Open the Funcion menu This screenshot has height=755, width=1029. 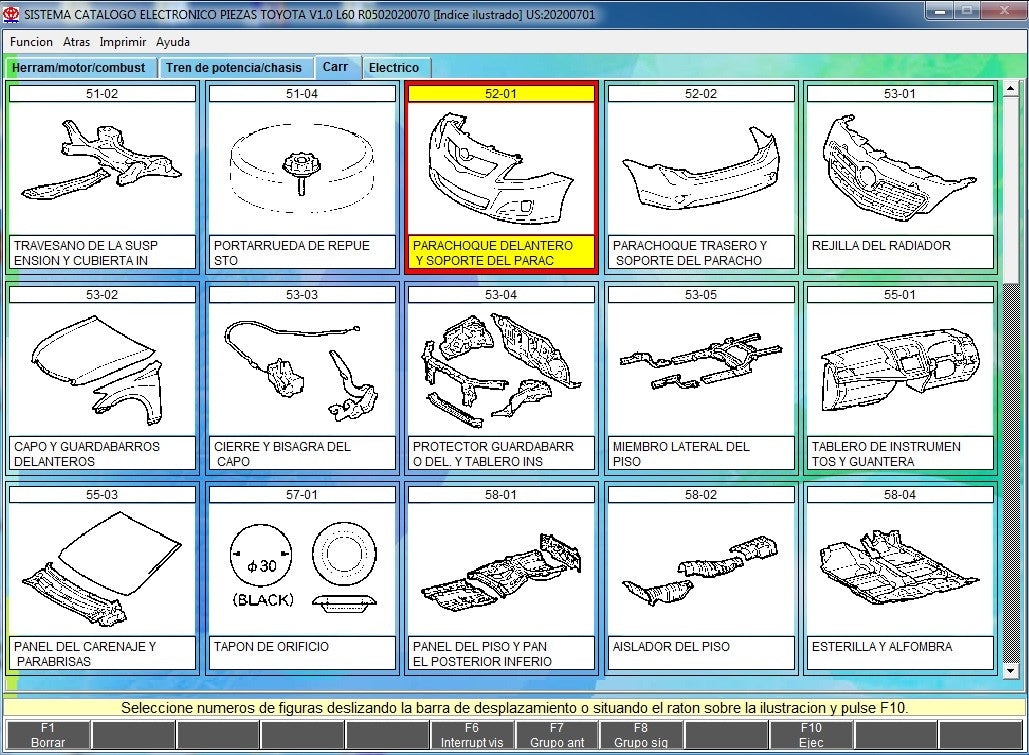[x=31, y=42]
